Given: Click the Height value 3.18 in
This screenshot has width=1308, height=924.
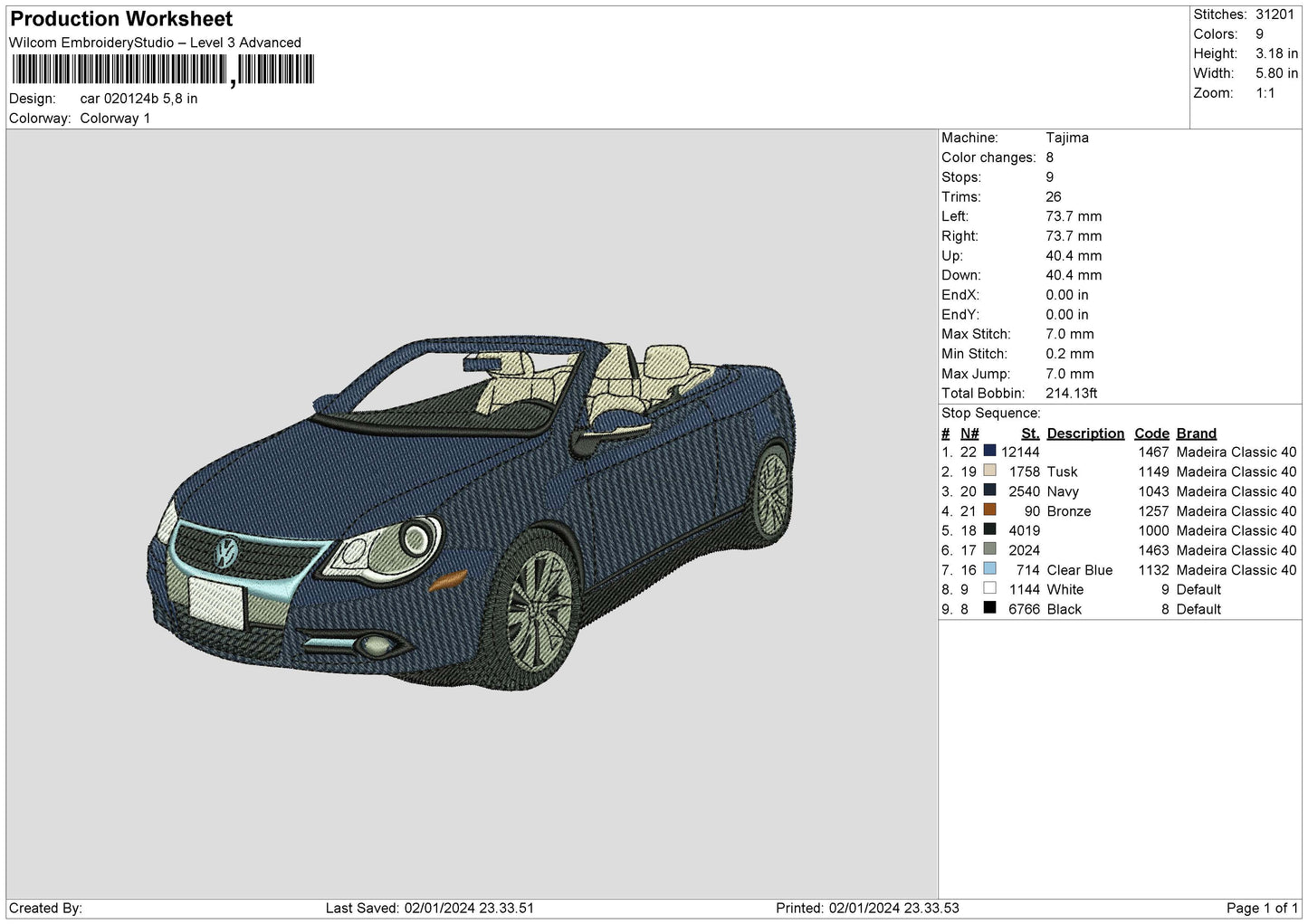Looking at the screenshot, I should 1276,54.
